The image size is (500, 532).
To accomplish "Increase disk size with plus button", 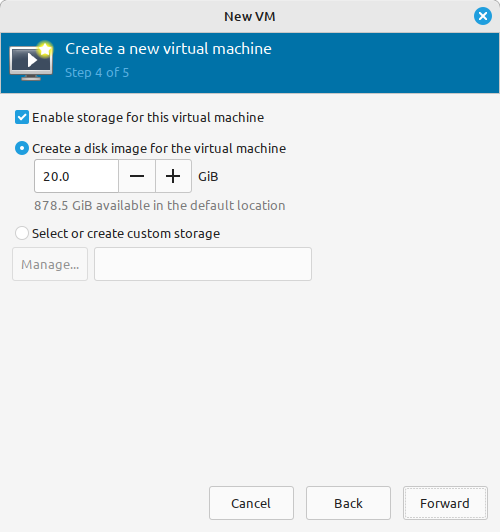I will click(173, 176).
